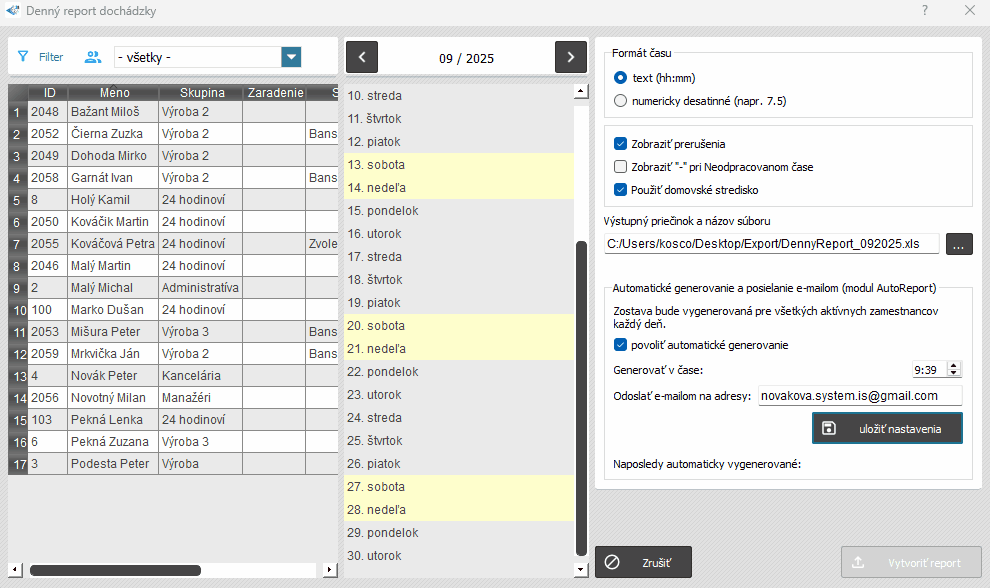Click the Filter funnel icon
This screenshot has width=990, height=588.
click(x=23, y=57)
